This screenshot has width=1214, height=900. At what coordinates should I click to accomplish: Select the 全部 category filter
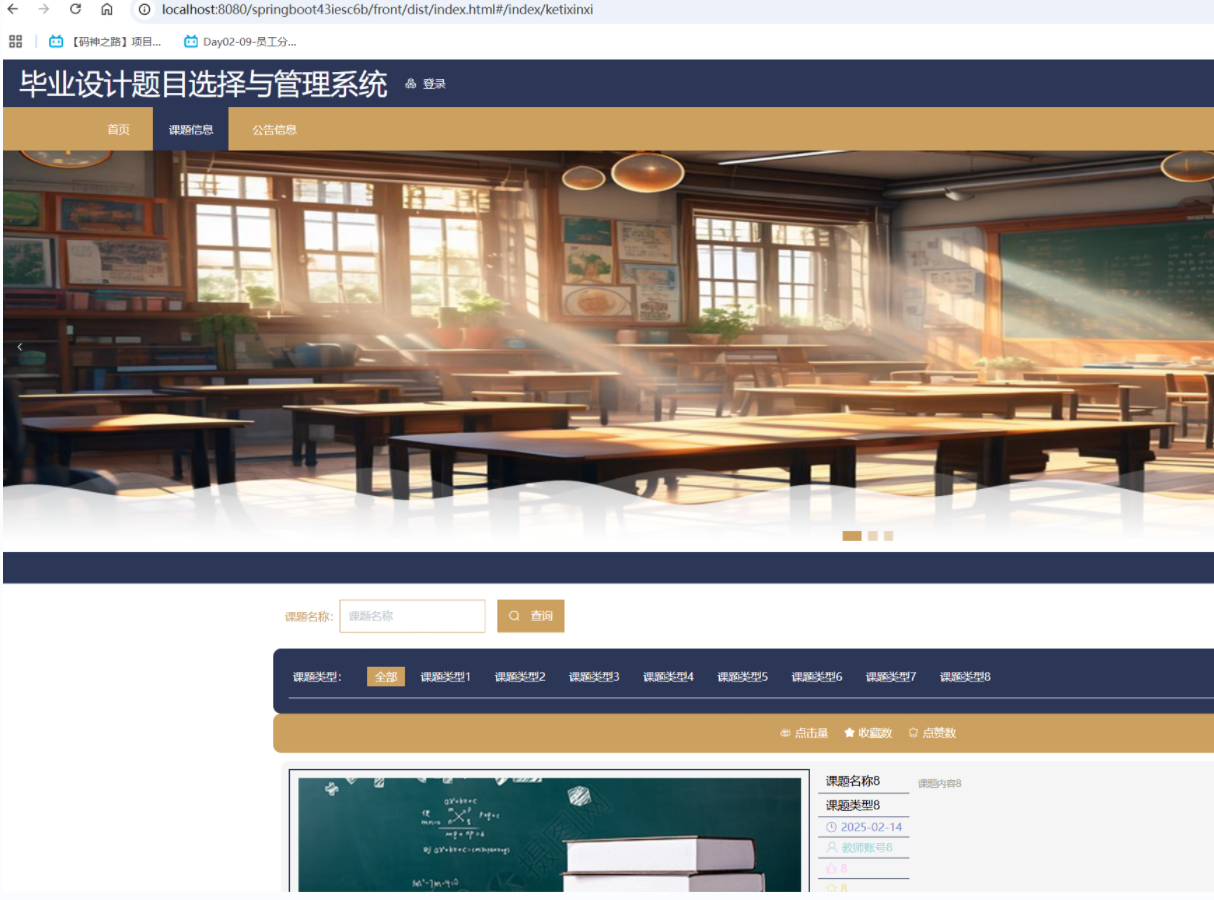(386, 677)
